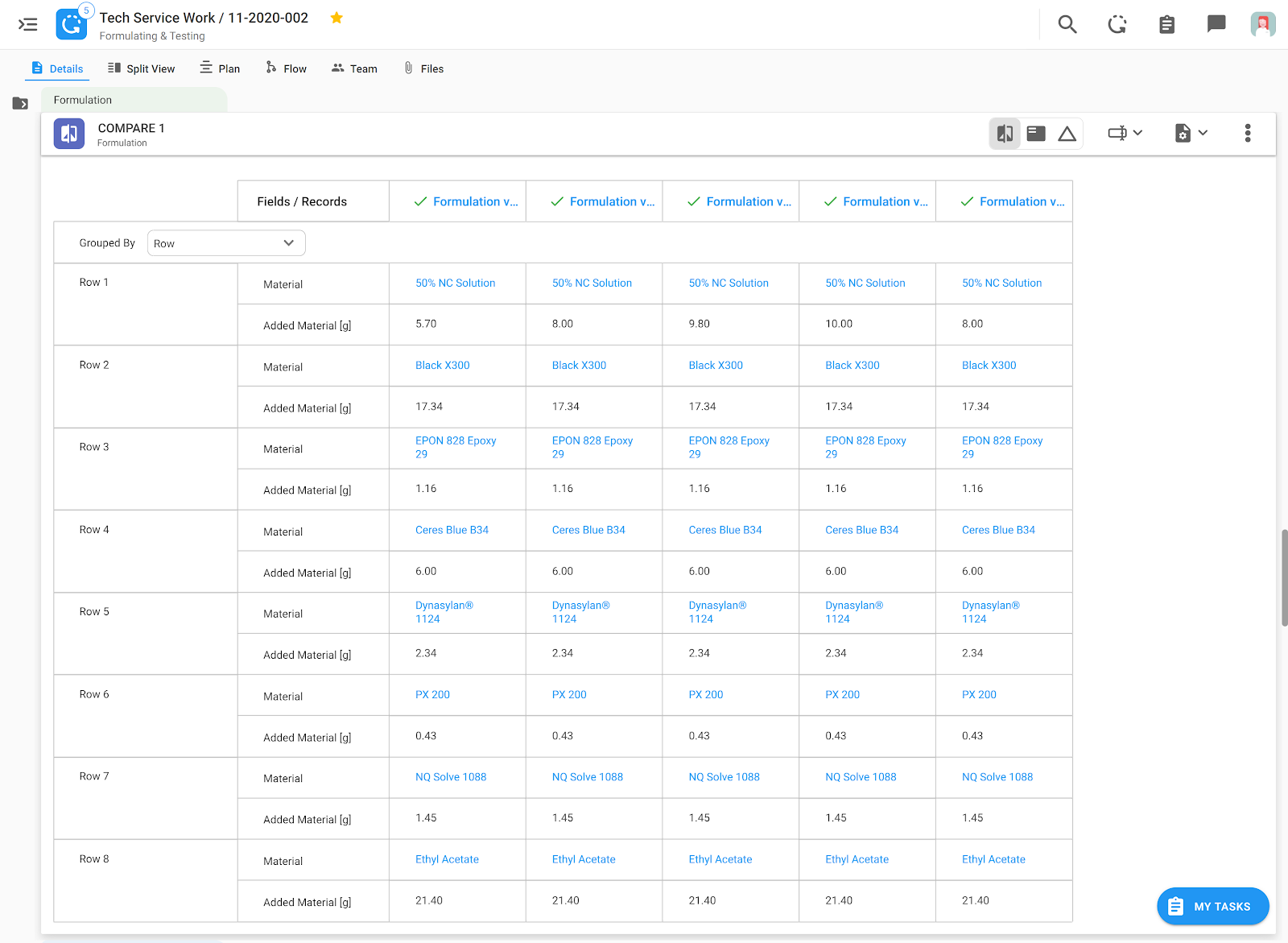
Task: Toggle the favorite star for this project
Action: (x=336, y=18)
